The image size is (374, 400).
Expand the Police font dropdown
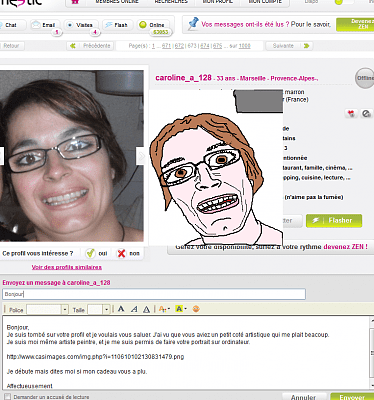pos(65,310)
